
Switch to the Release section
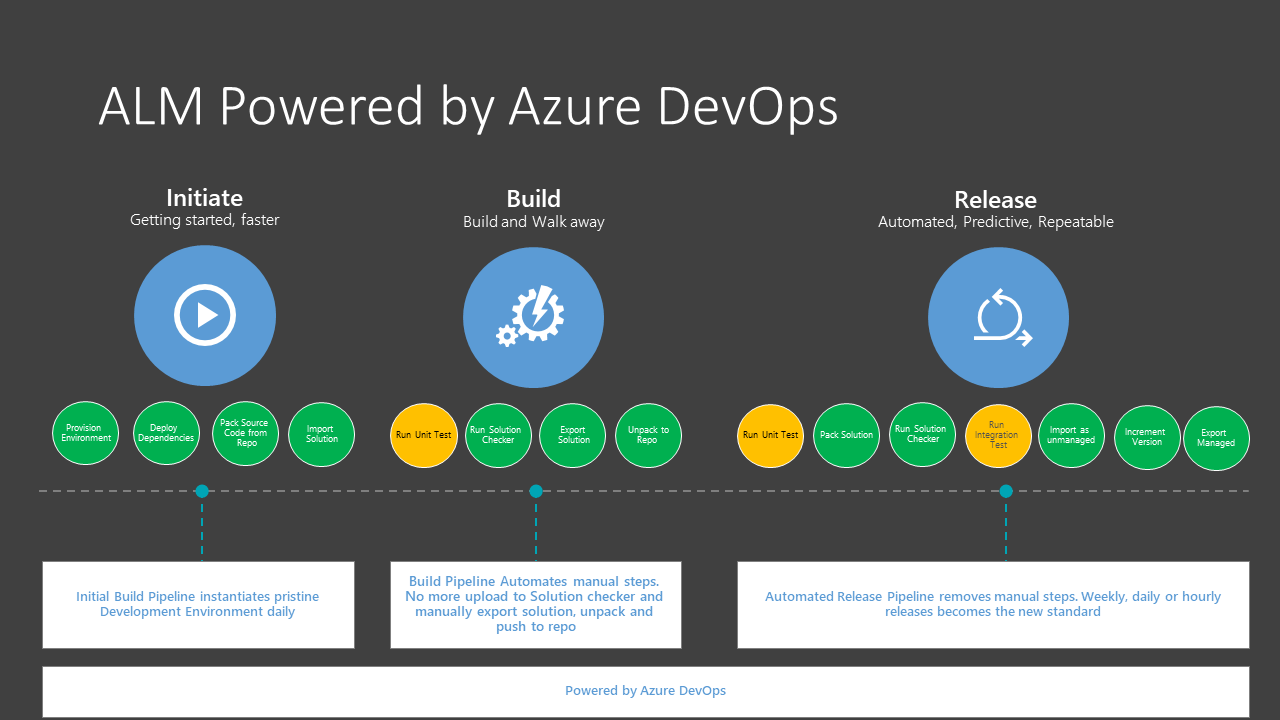996,199
